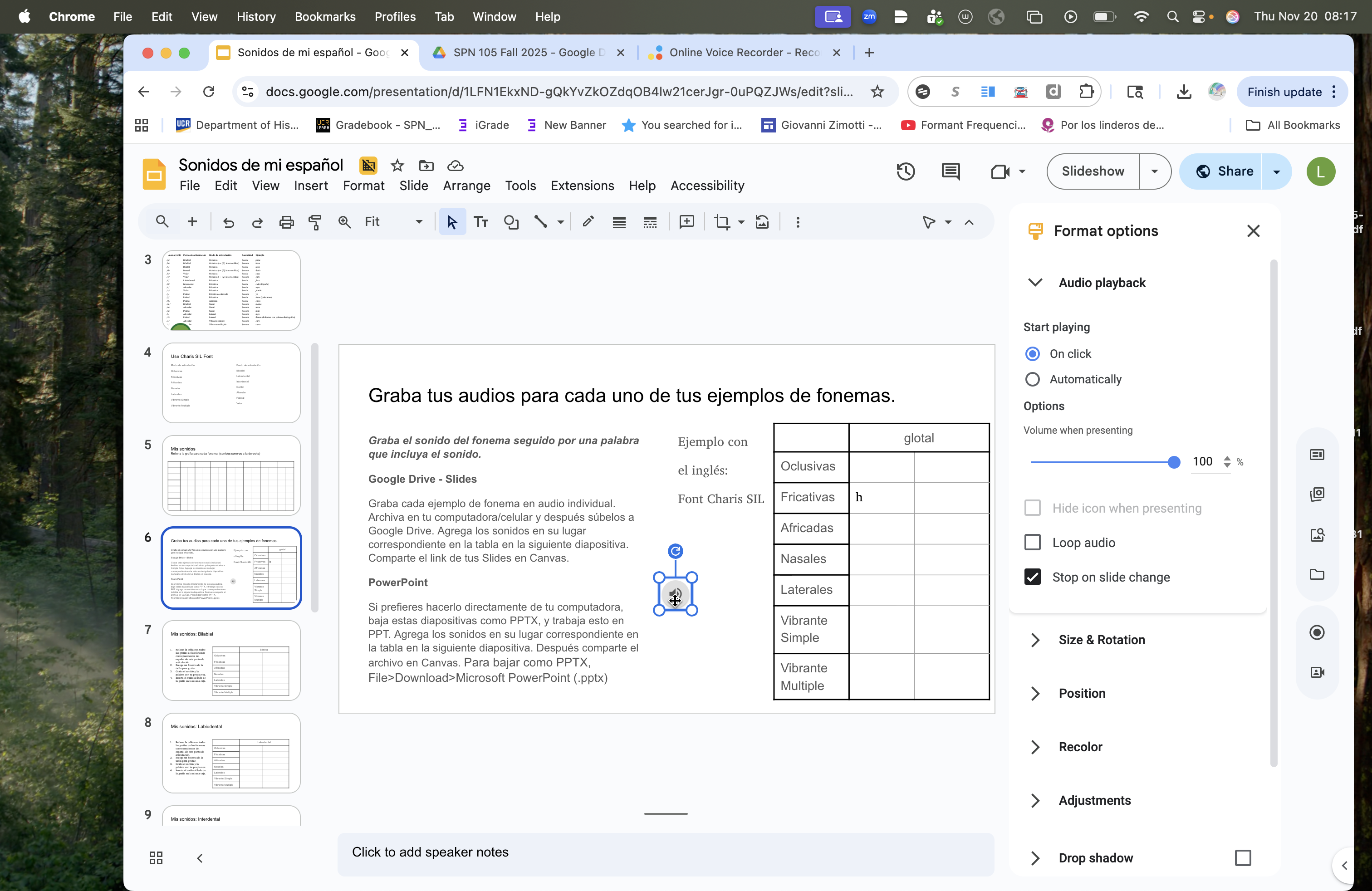Screen dimensions: 1372x891
Task: Click the print icon in the toolbar
Action: pos(286,222)
